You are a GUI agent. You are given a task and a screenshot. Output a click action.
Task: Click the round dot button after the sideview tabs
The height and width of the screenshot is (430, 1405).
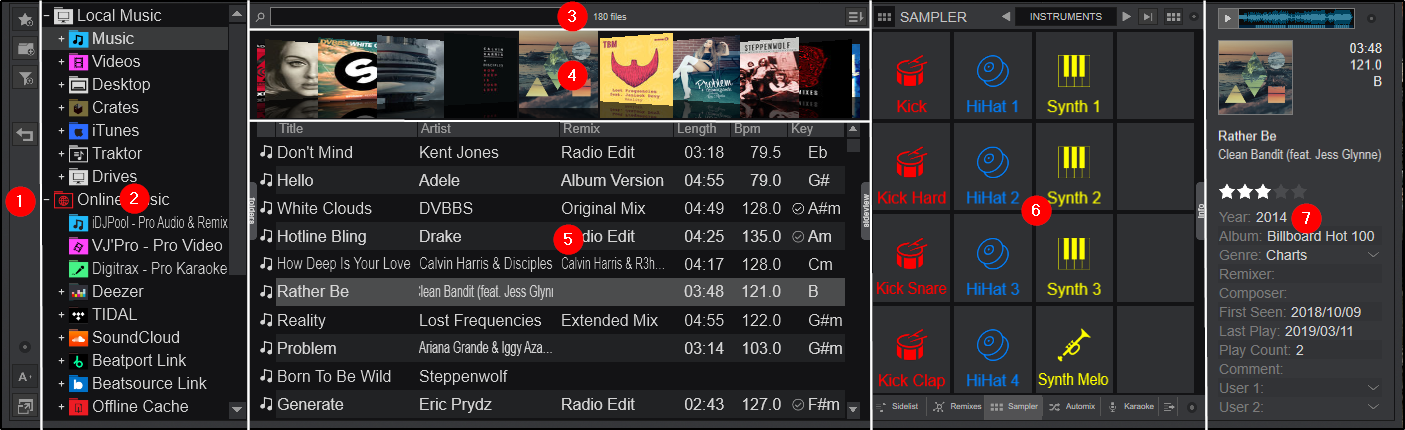pos(1192,408)
